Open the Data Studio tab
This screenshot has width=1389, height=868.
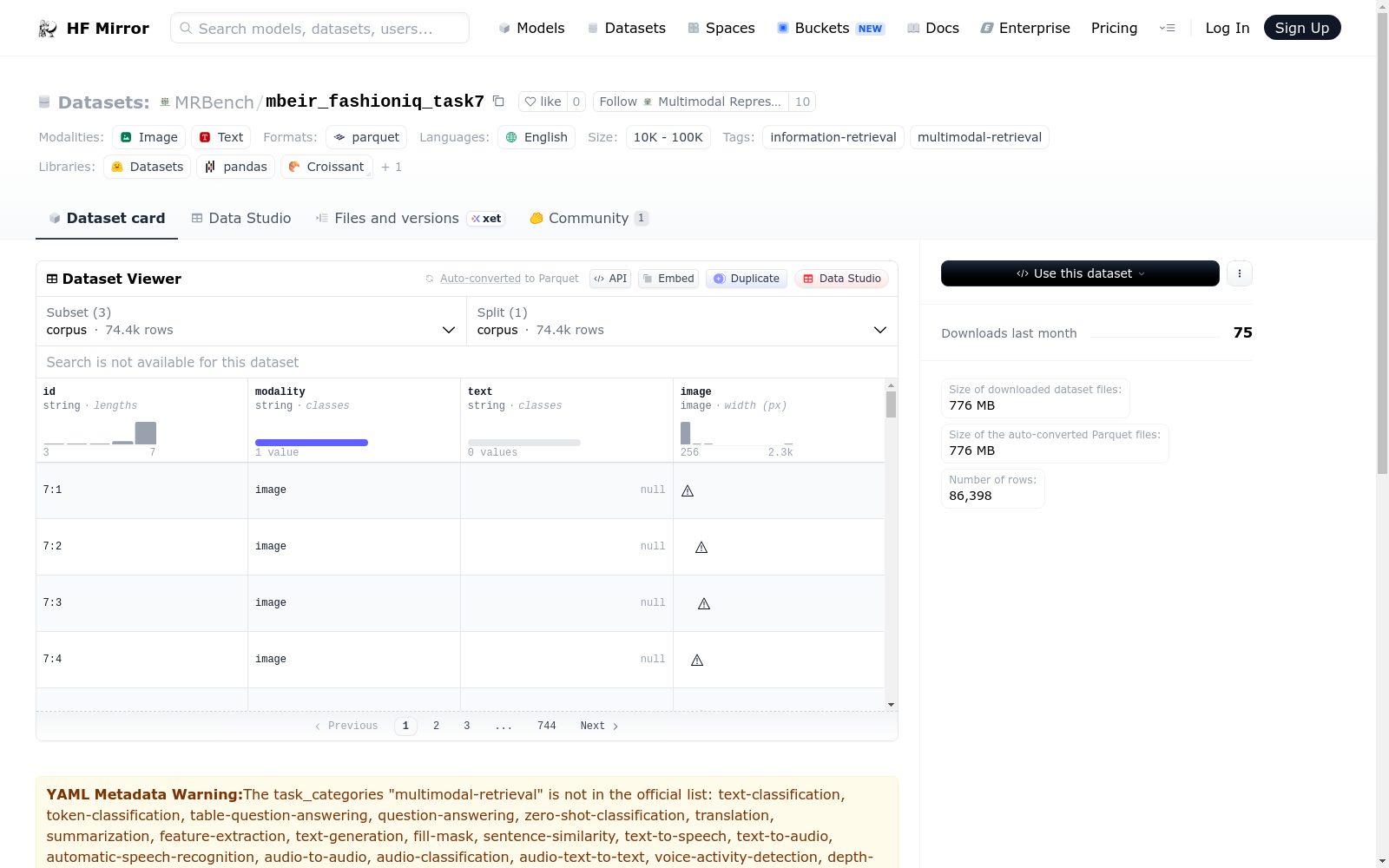click(241, 219)
